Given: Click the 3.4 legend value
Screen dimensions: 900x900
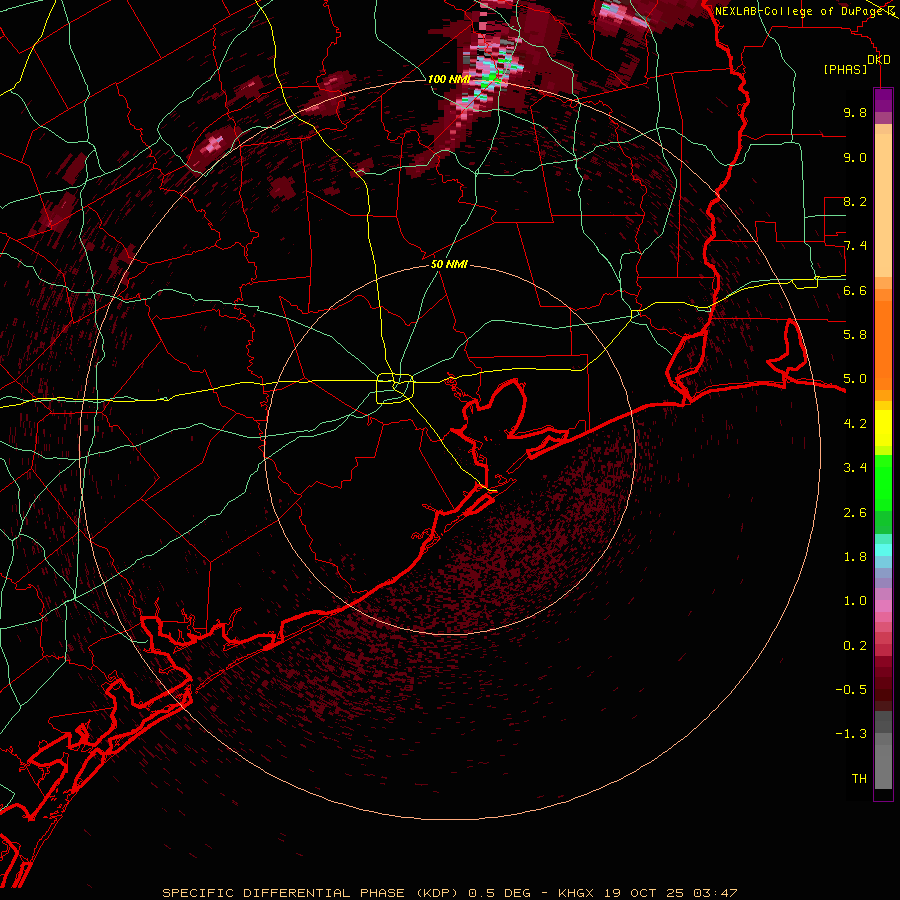Looking at the screenshot, I should click(855, 468).
